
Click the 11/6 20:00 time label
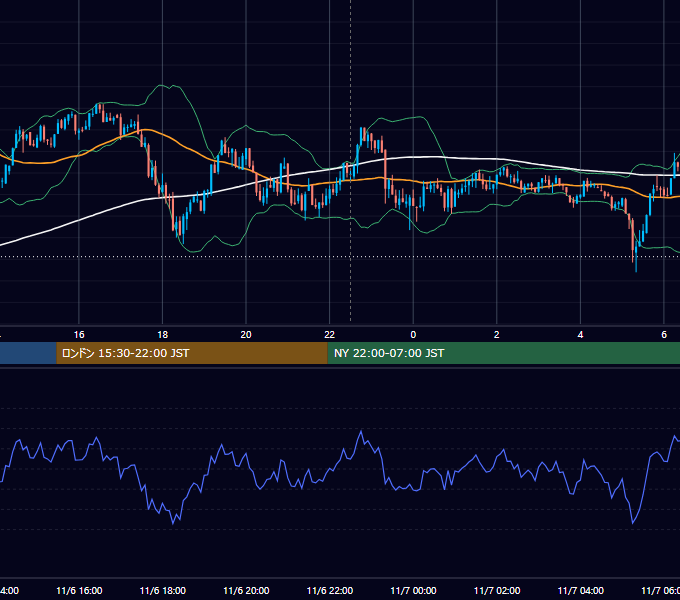coord(246,591)
